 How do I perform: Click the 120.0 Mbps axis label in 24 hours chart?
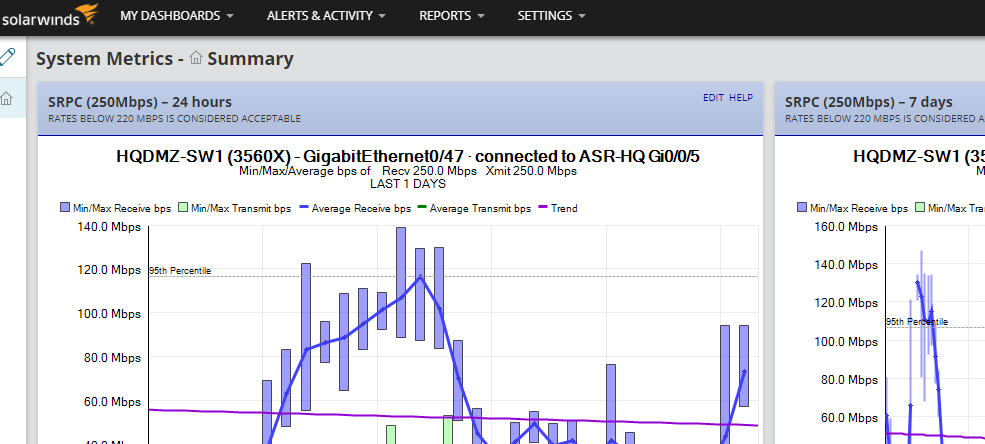[109, 270]
